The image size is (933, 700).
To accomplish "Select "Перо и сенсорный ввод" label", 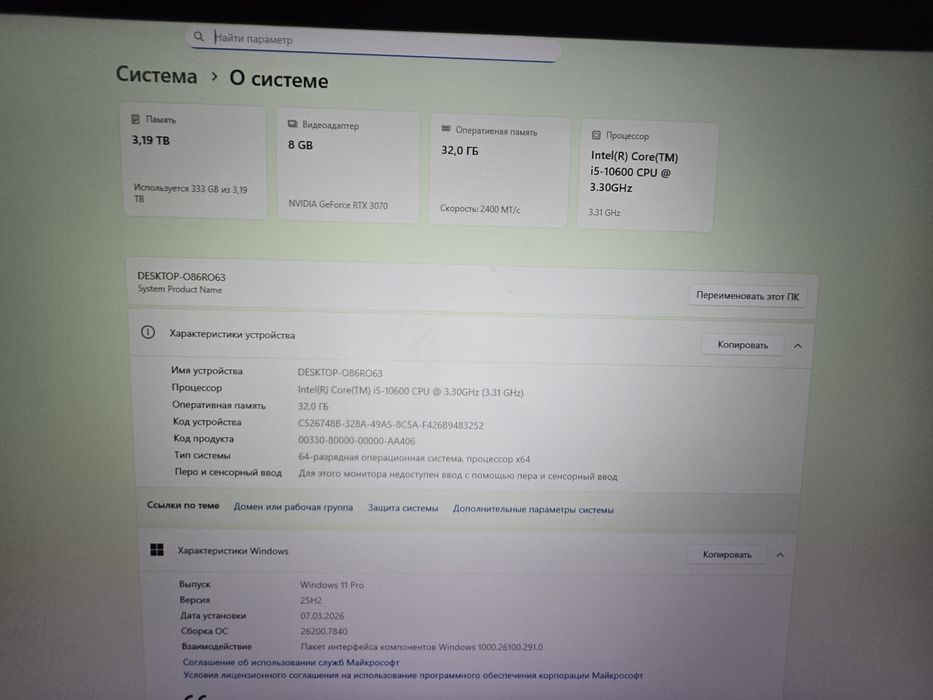I will [228, 472].
